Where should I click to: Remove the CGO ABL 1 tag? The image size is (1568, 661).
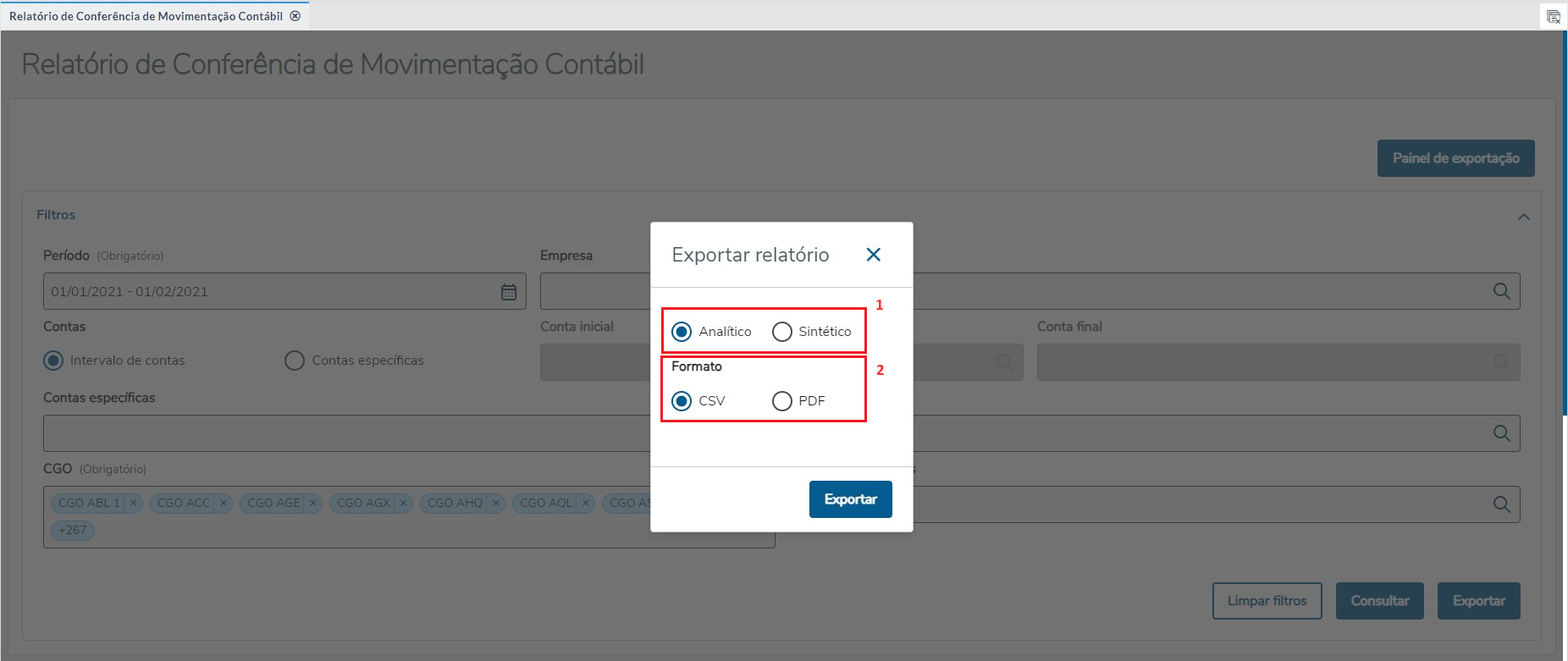pos(133,503)
